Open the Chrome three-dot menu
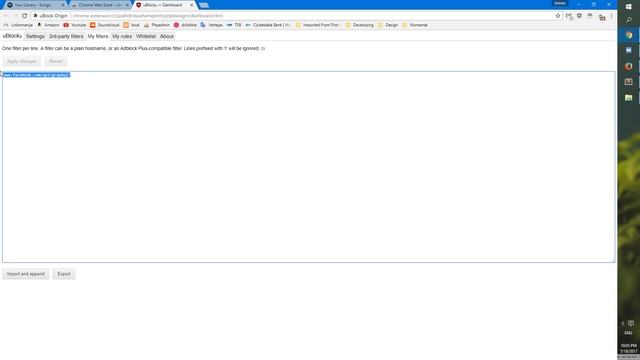640x360 pixels. click(x=611, y=16)
